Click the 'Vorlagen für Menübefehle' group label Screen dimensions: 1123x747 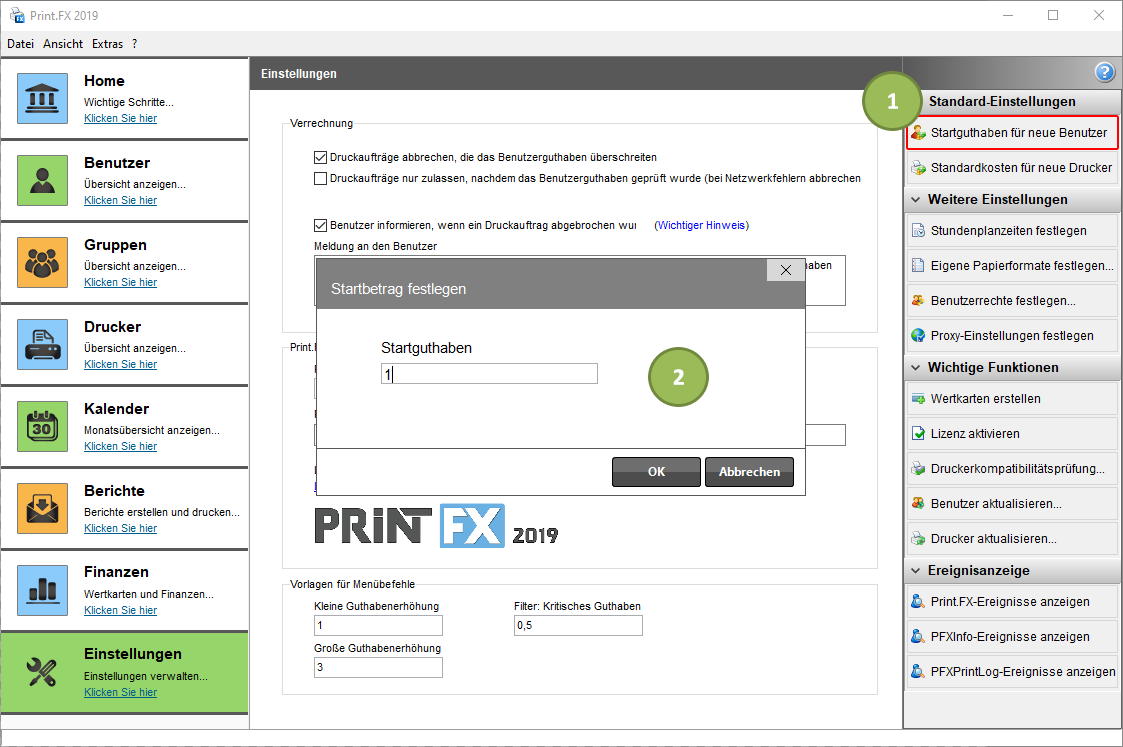(352, 584)
